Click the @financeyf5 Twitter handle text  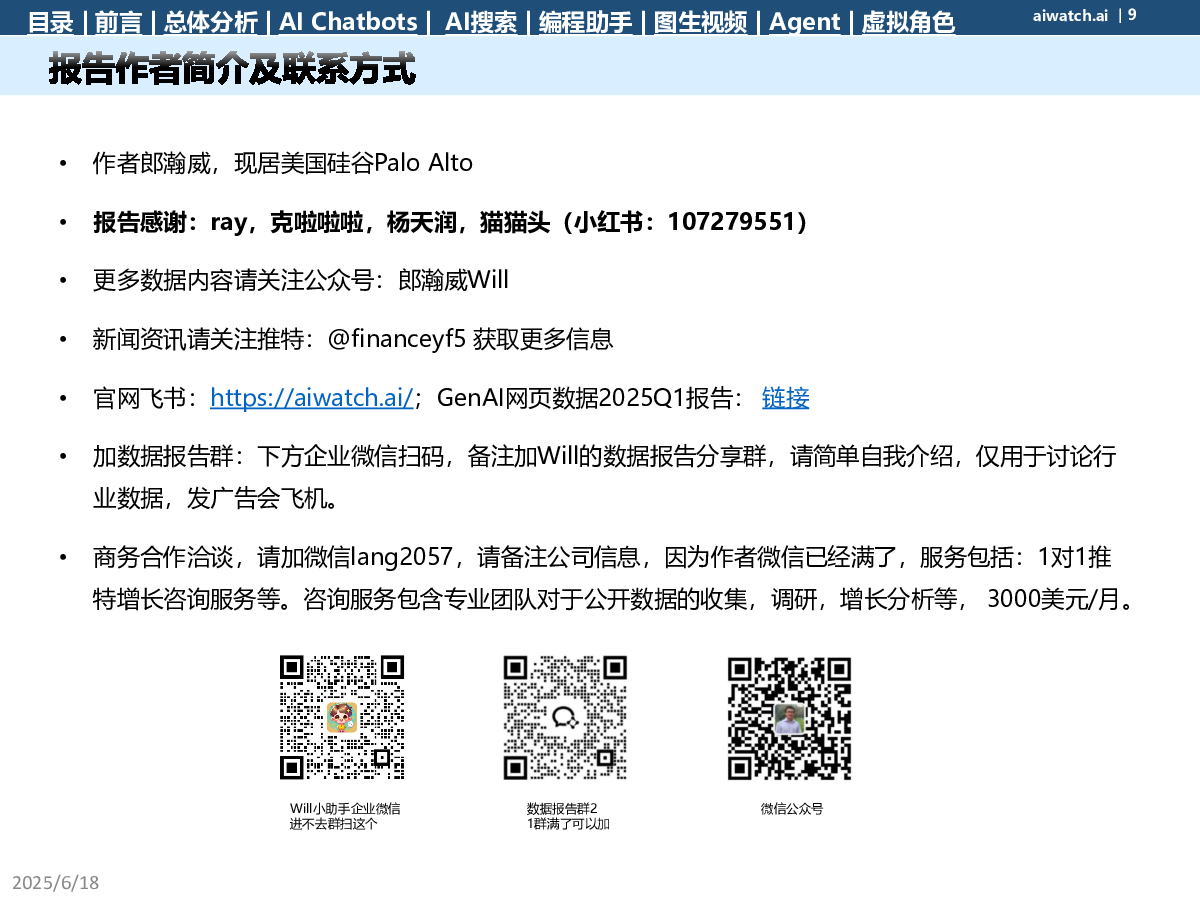[398, 339]
